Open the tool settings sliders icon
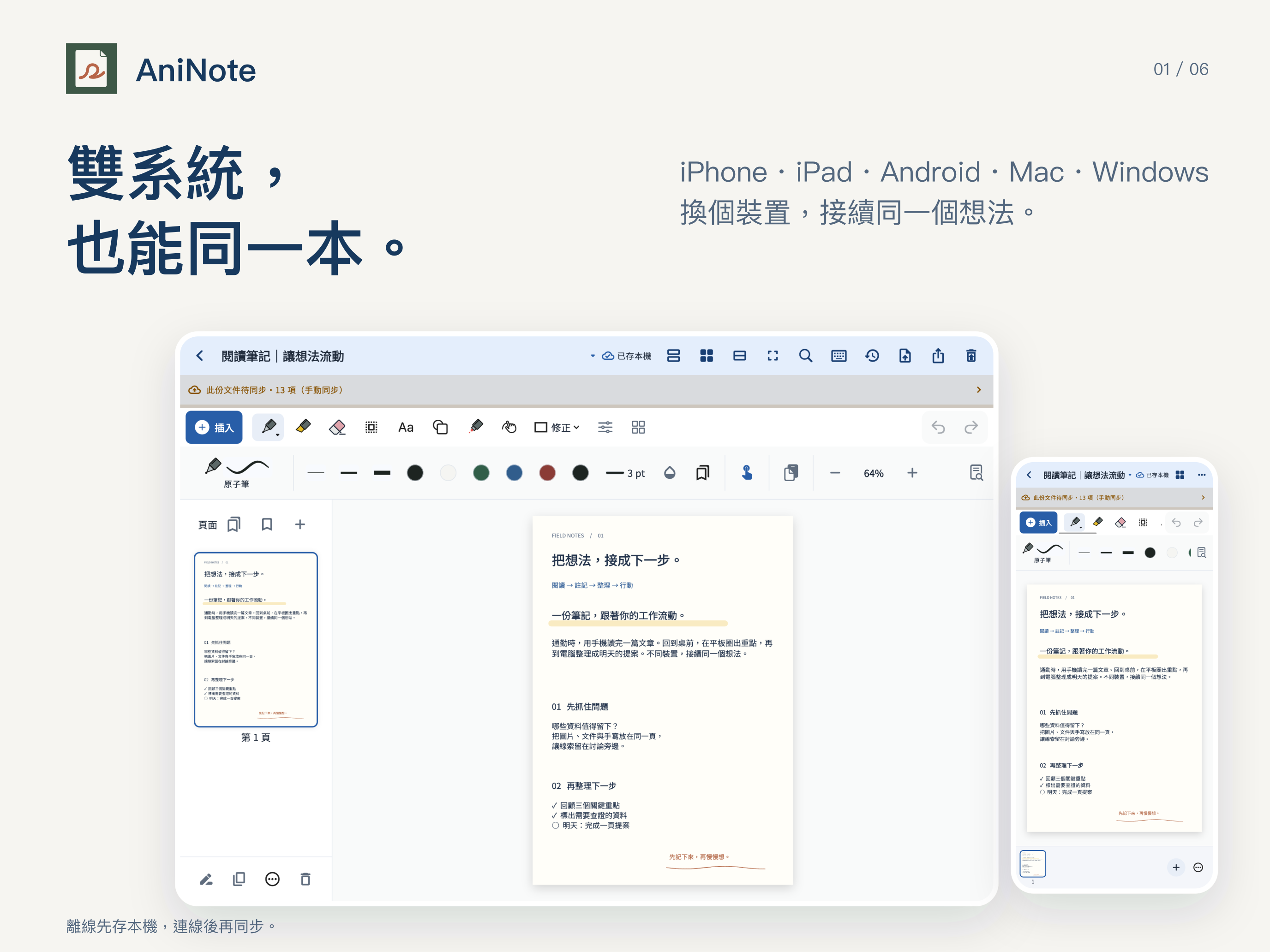Screen dimensions: 1270x952 (605, 427)
